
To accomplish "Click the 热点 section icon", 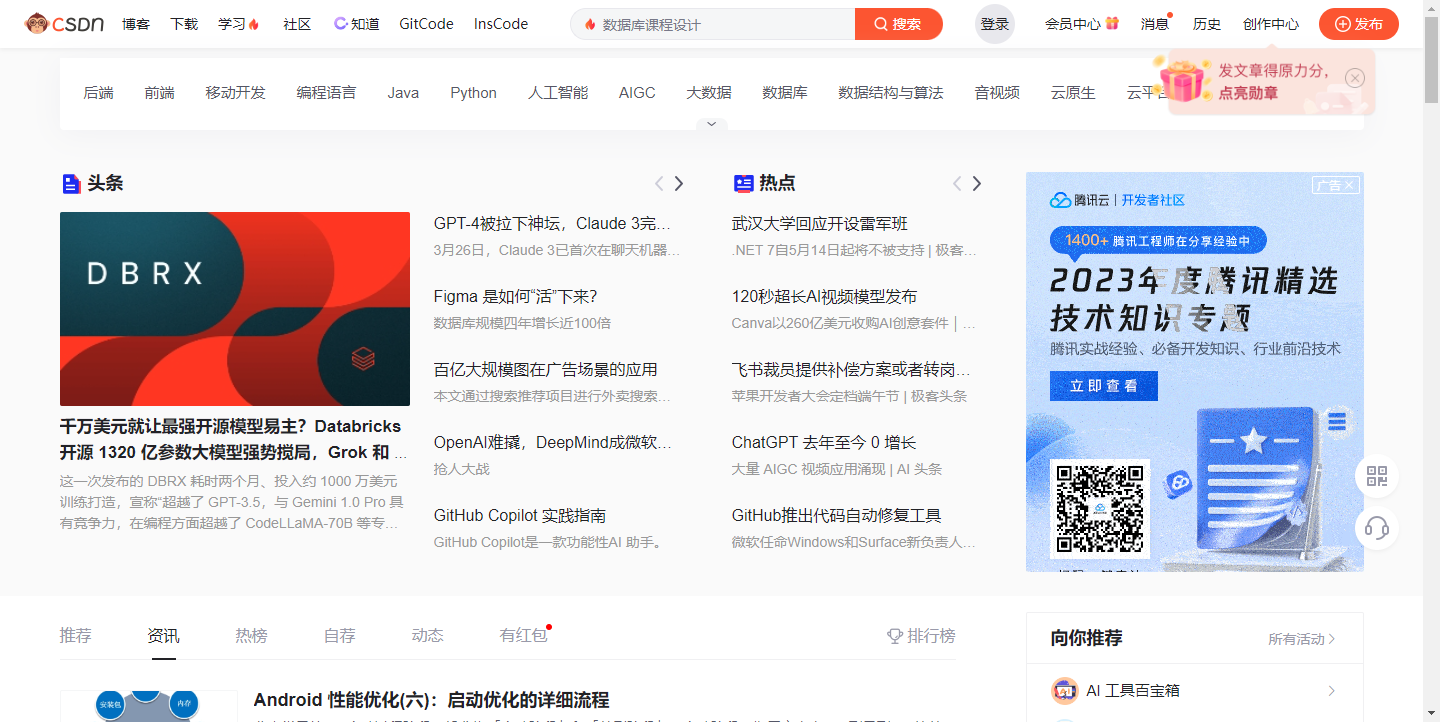I will (x=743, y=184).
